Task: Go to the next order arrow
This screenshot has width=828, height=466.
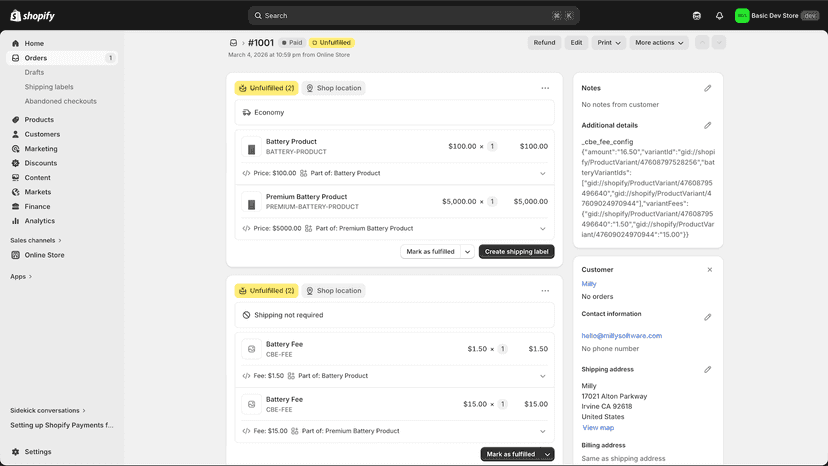Action: point(719,42)
